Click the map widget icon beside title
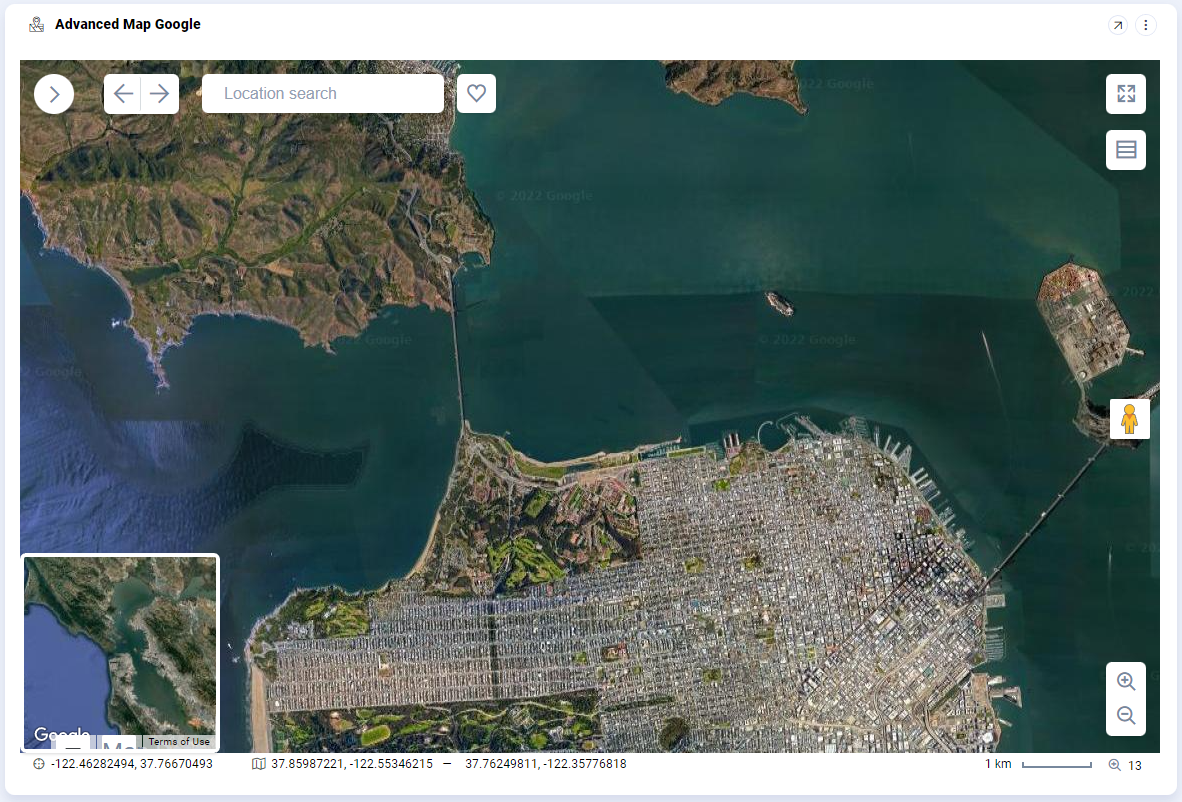The image size is (1182, 802). pyautogui.click(x=36, y=24)
